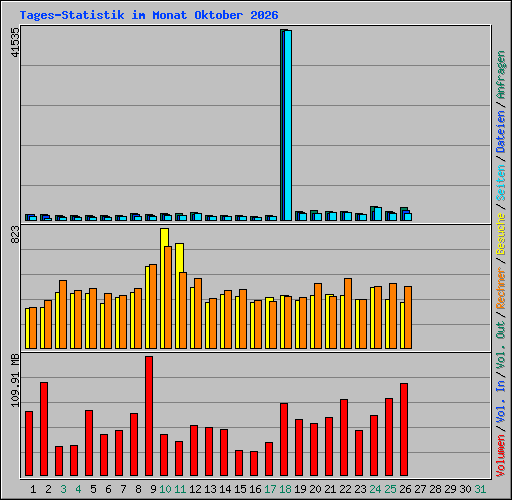Click the red volume bar for day 26
Image resolution: width=512 pixels, height=500 pixels.
click(404, 429)
